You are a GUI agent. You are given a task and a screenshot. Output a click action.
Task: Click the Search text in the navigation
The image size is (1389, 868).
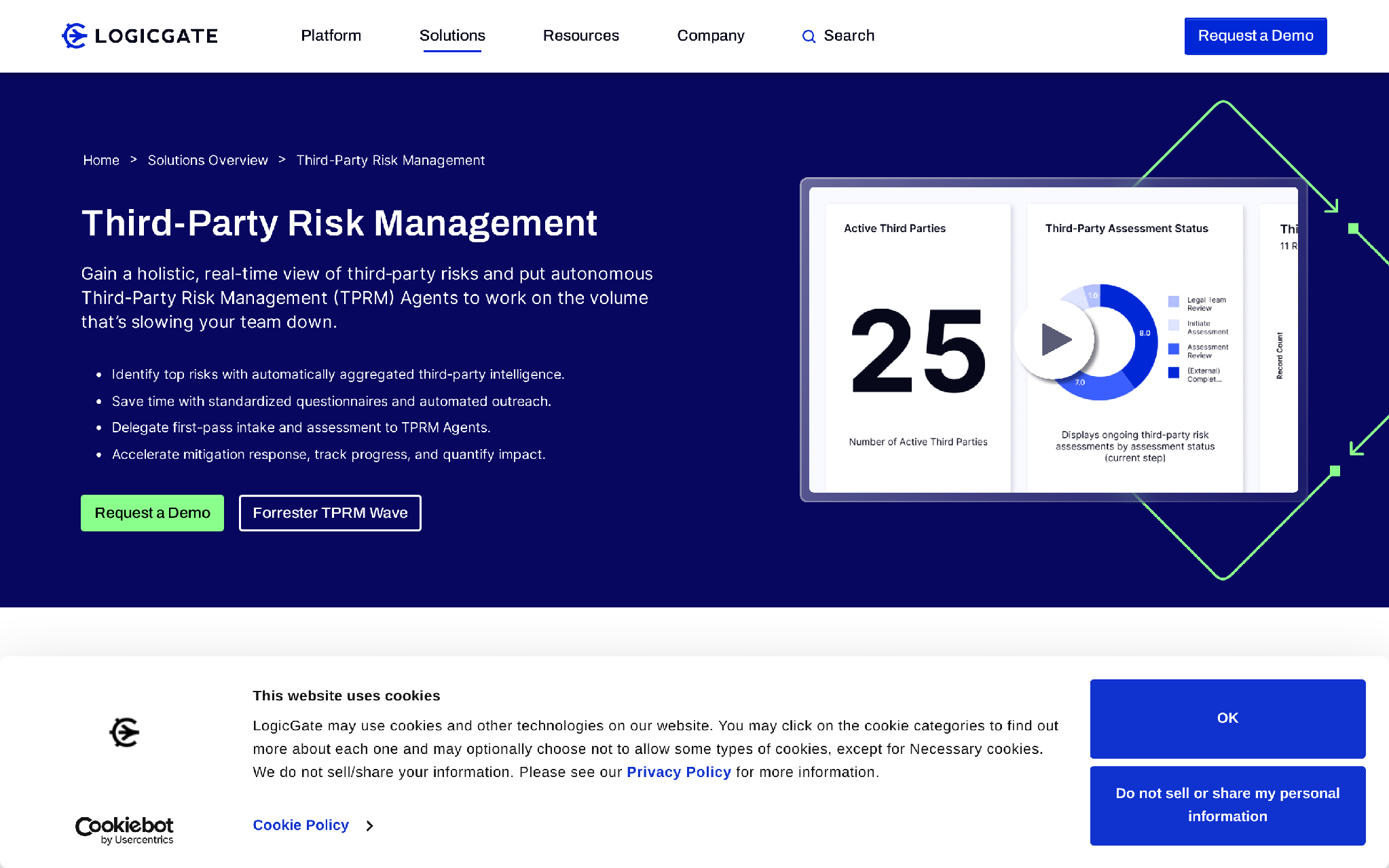click(849, 36)
